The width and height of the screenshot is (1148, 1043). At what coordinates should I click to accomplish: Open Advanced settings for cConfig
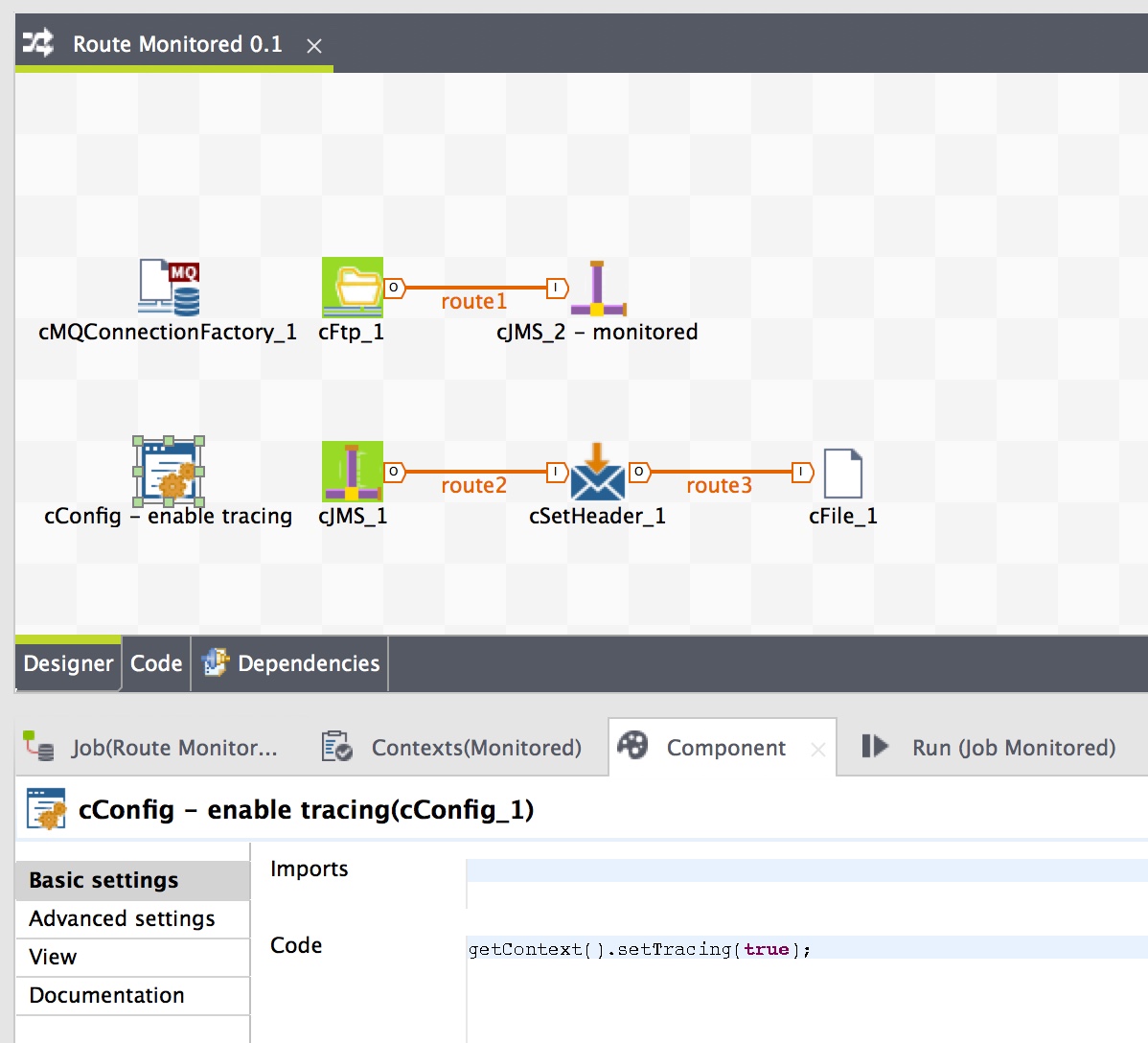point(121,918)
